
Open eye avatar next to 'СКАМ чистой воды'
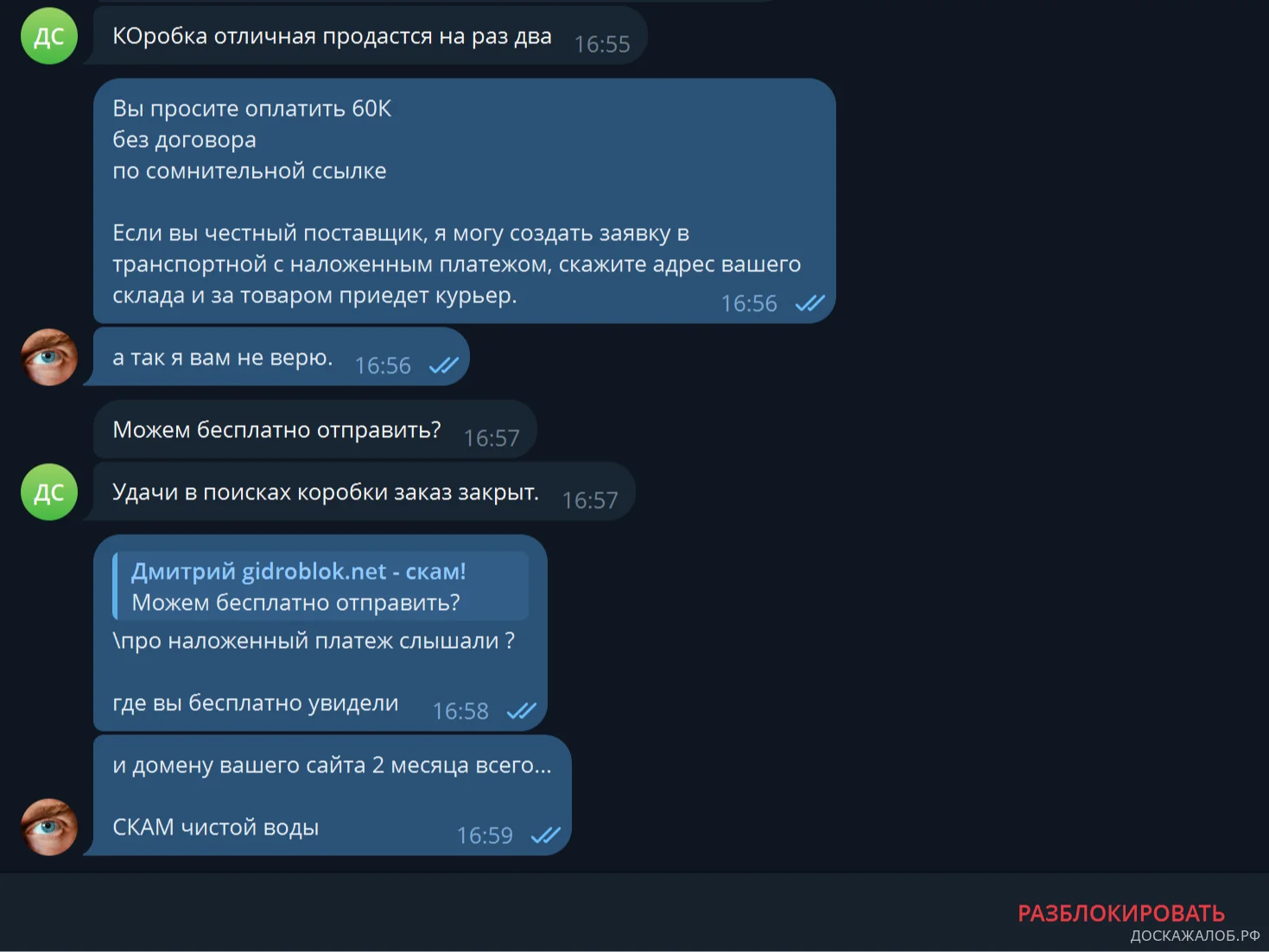[49, 827]
